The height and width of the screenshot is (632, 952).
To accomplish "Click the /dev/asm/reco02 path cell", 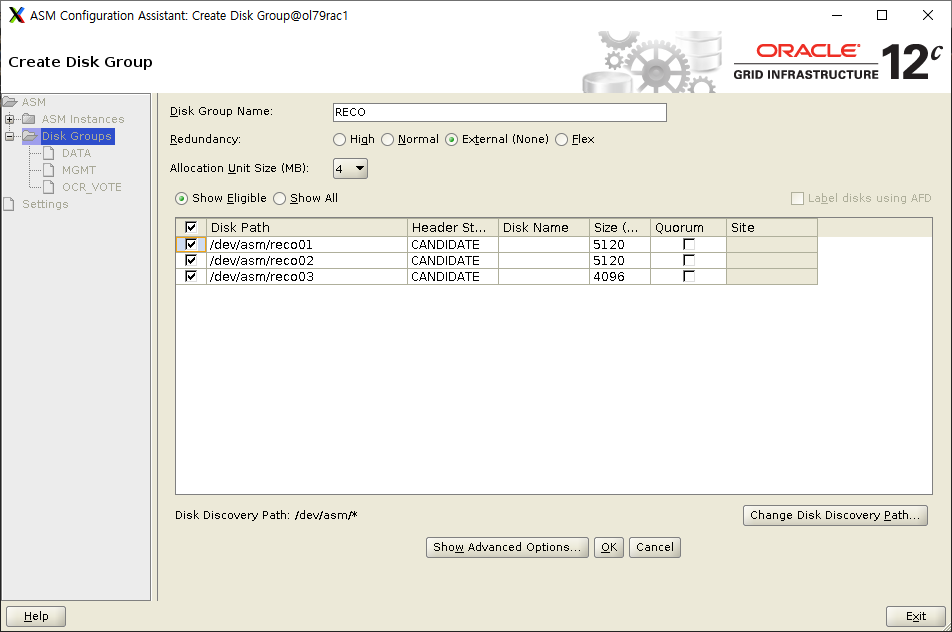I will coord(307,260).
